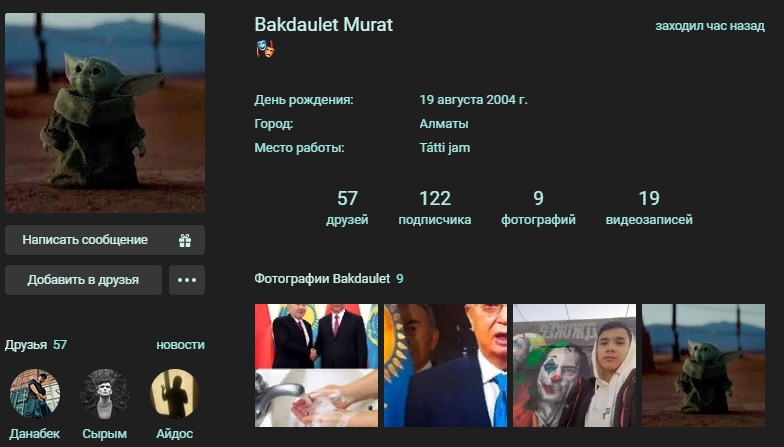Click the profile name Bakdaulet Murat
The width and height of the screenshot is (784, 447).
pos(324,24)
